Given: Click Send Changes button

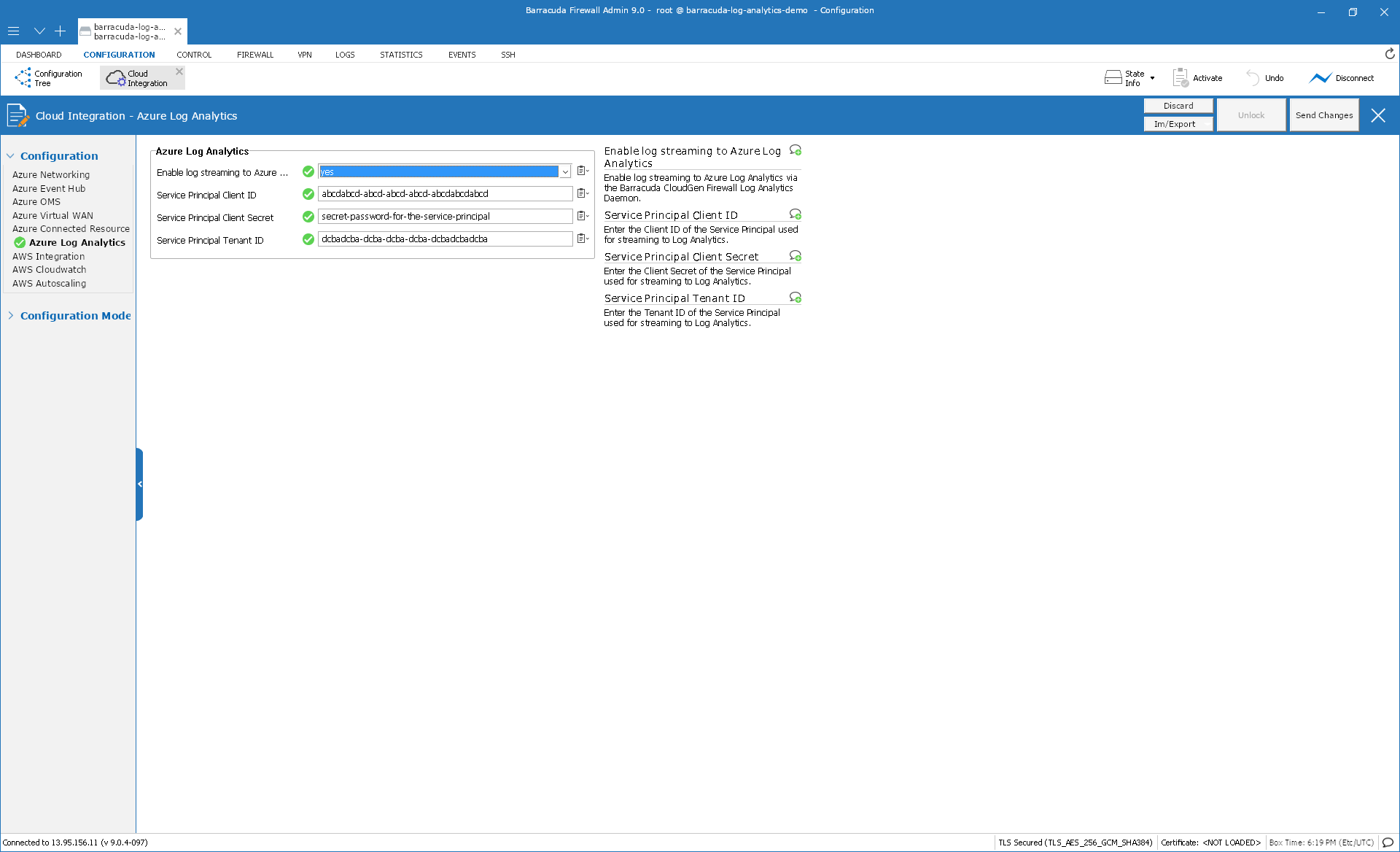Looking at the screenshot, I should [x=1324, y=115].
